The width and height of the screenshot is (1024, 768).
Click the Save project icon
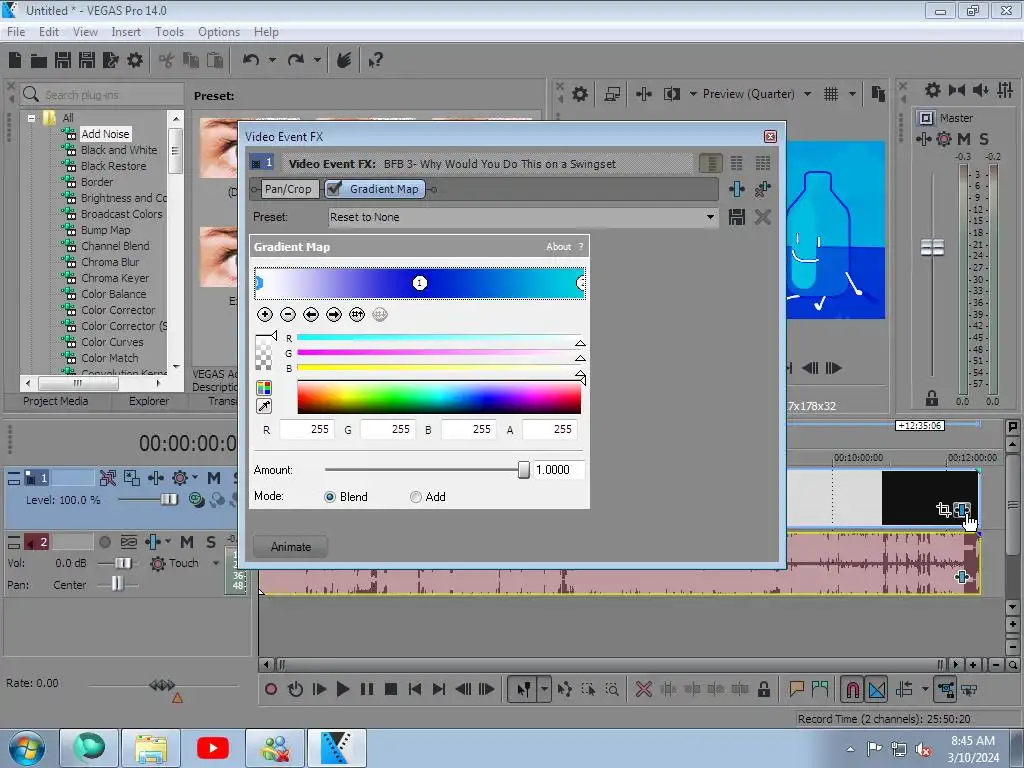point(63,61)
